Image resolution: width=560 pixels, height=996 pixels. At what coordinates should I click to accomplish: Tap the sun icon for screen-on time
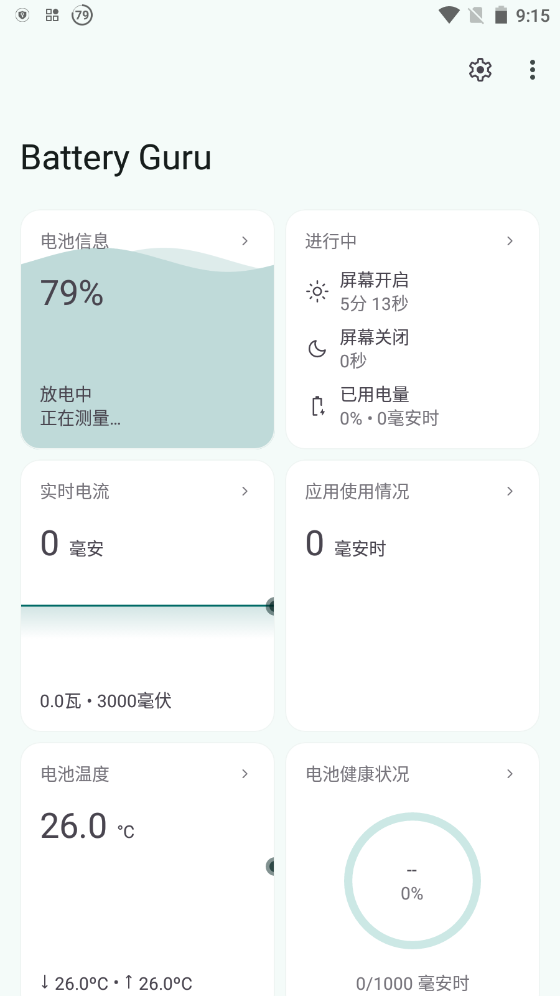(317, 292)
